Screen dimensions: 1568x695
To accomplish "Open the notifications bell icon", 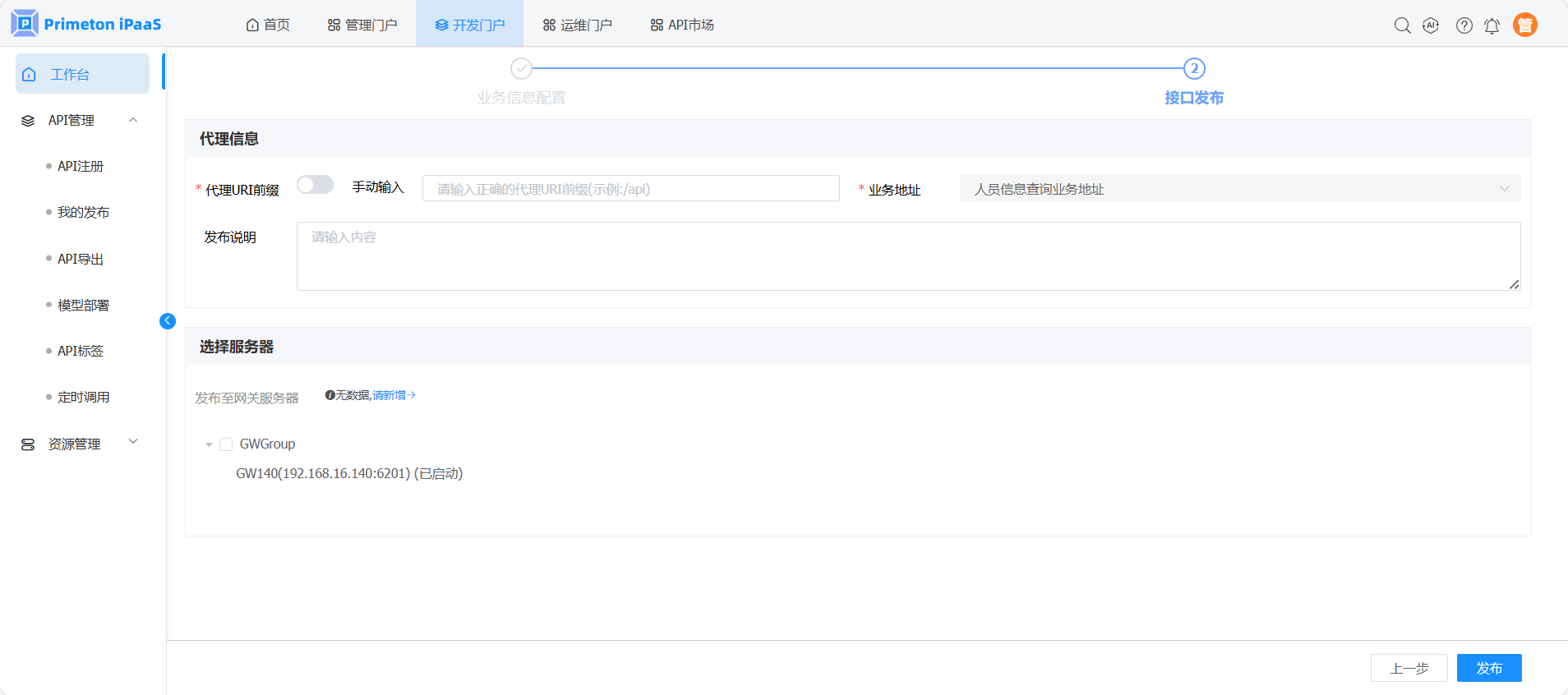I will tap(1492, 25).
